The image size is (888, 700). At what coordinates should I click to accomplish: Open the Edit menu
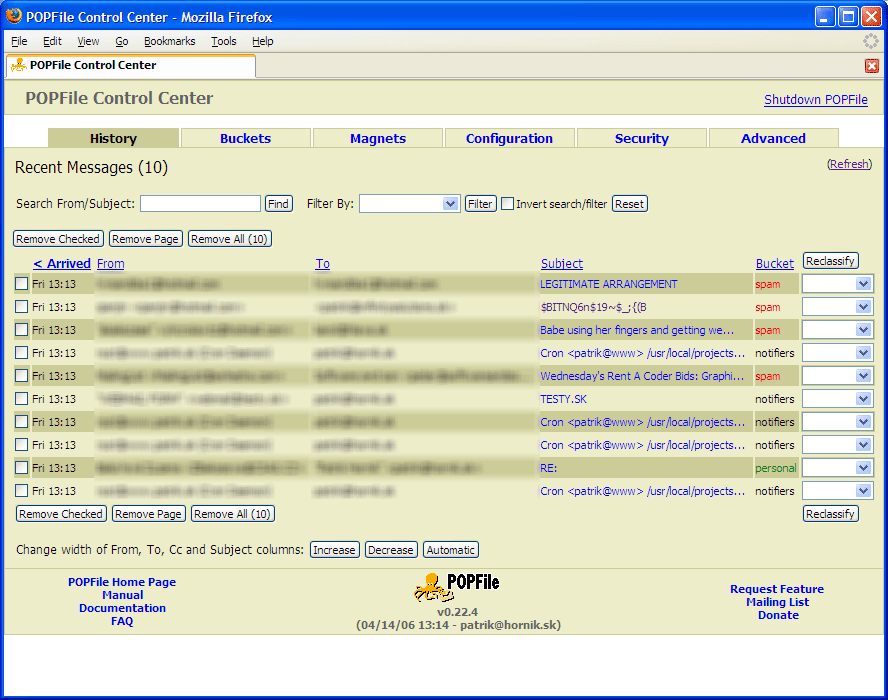coord(52,41)
